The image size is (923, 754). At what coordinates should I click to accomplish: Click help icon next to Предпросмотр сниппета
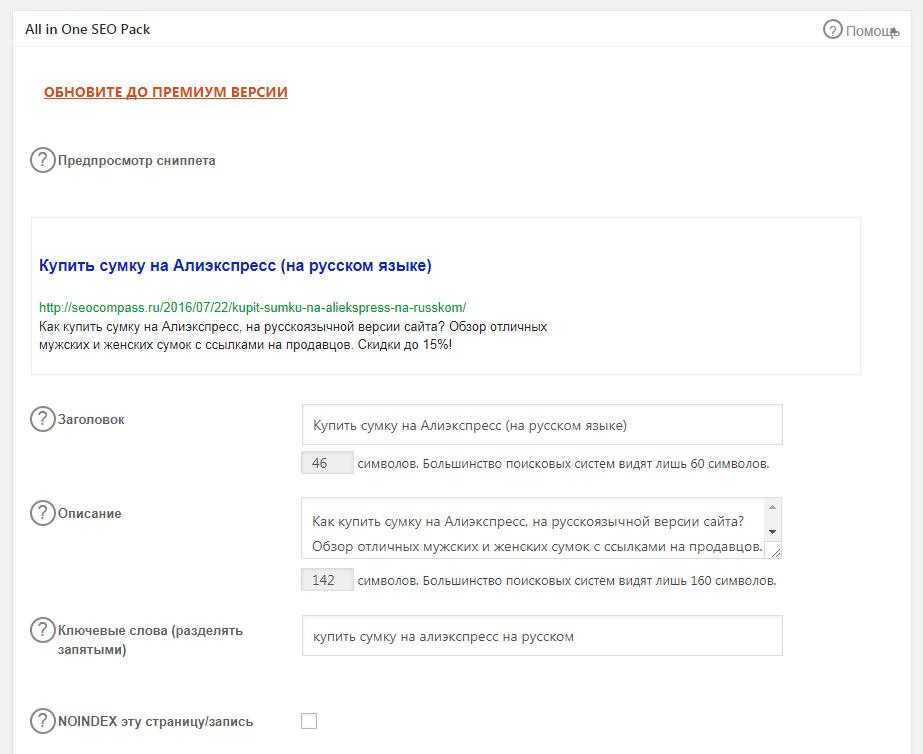(42, 160)
